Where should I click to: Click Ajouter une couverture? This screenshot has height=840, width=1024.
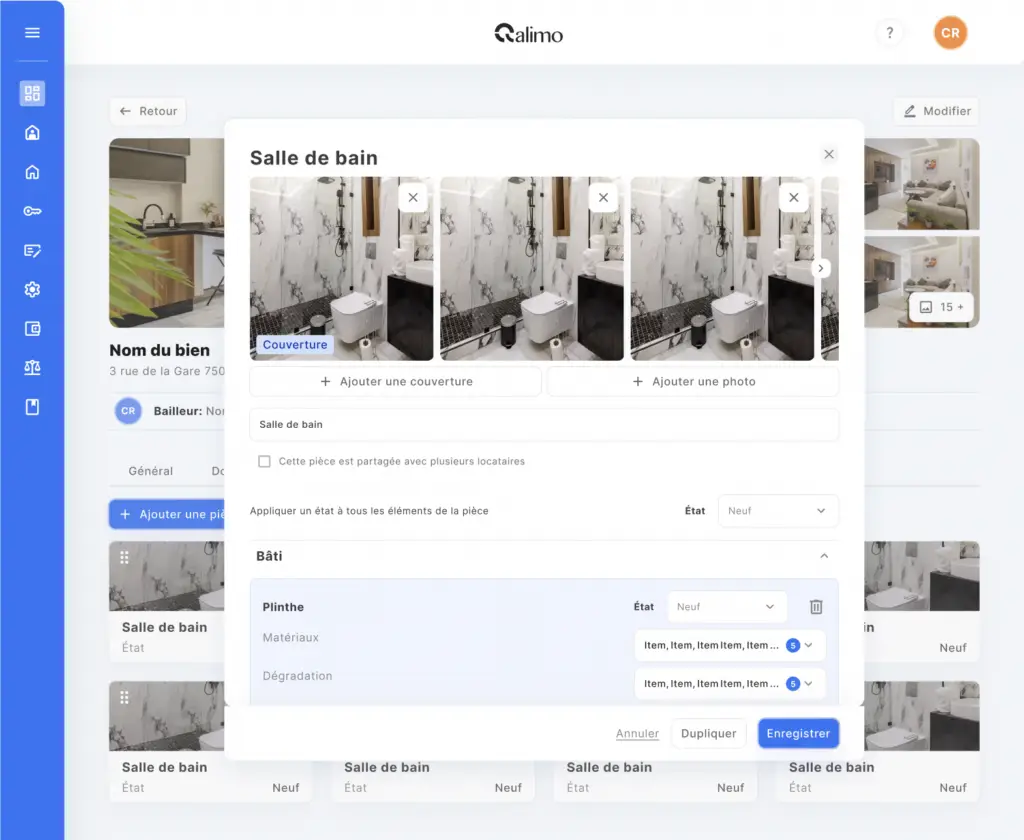(x=395, y=381)
